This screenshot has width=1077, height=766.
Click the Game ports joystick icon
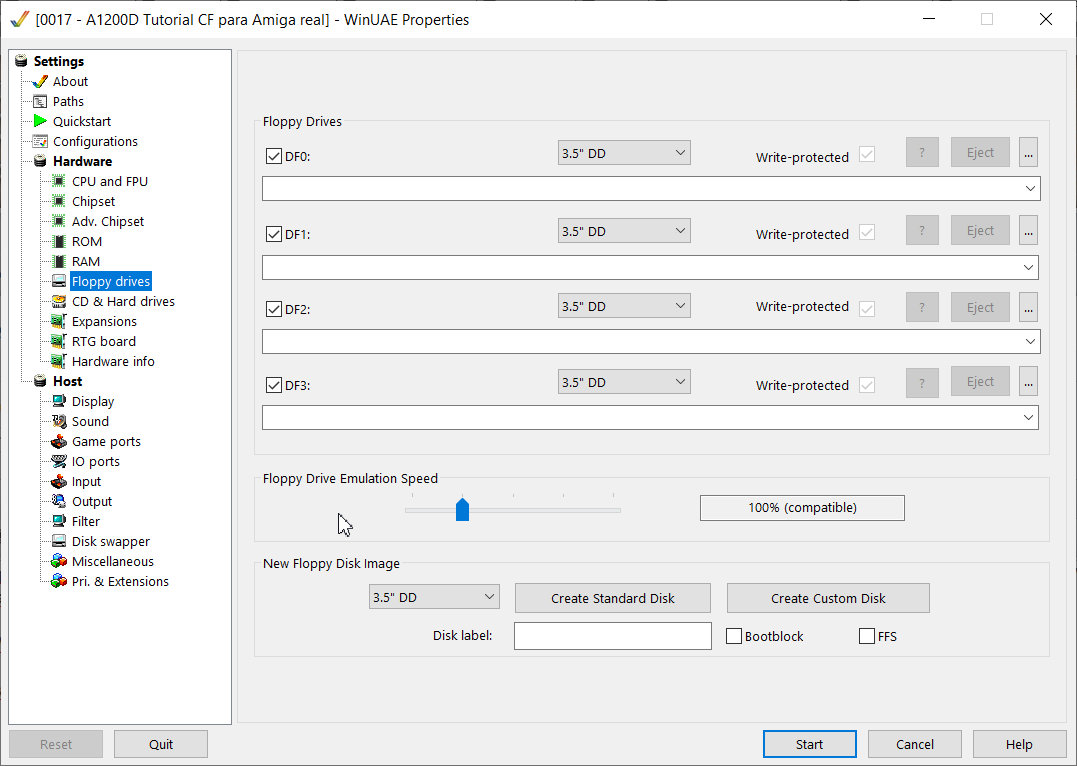[x=59, y=441]
